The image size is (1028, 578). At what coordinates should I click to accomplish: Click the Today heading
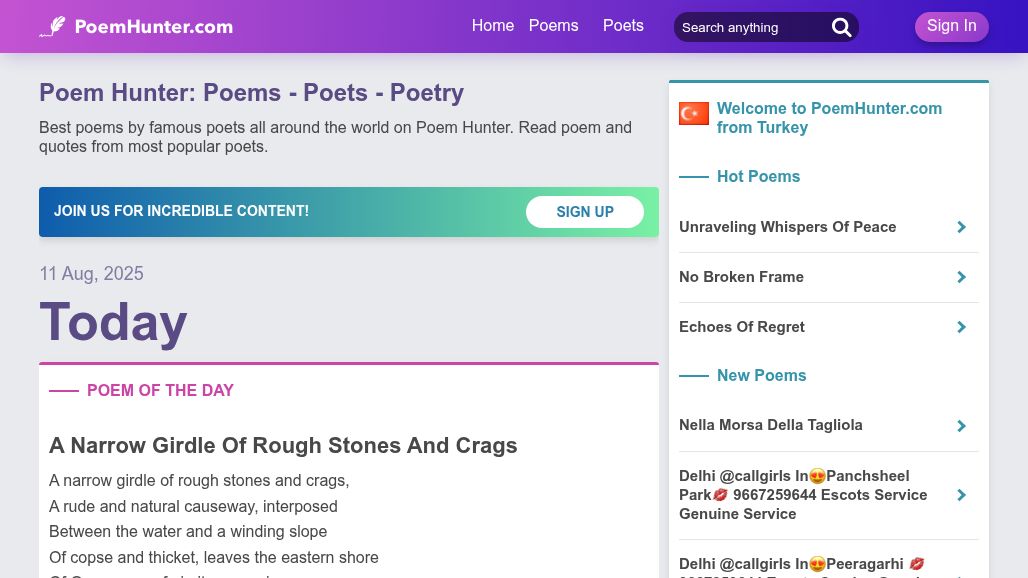pyautogui.click(x=113, y=322)
